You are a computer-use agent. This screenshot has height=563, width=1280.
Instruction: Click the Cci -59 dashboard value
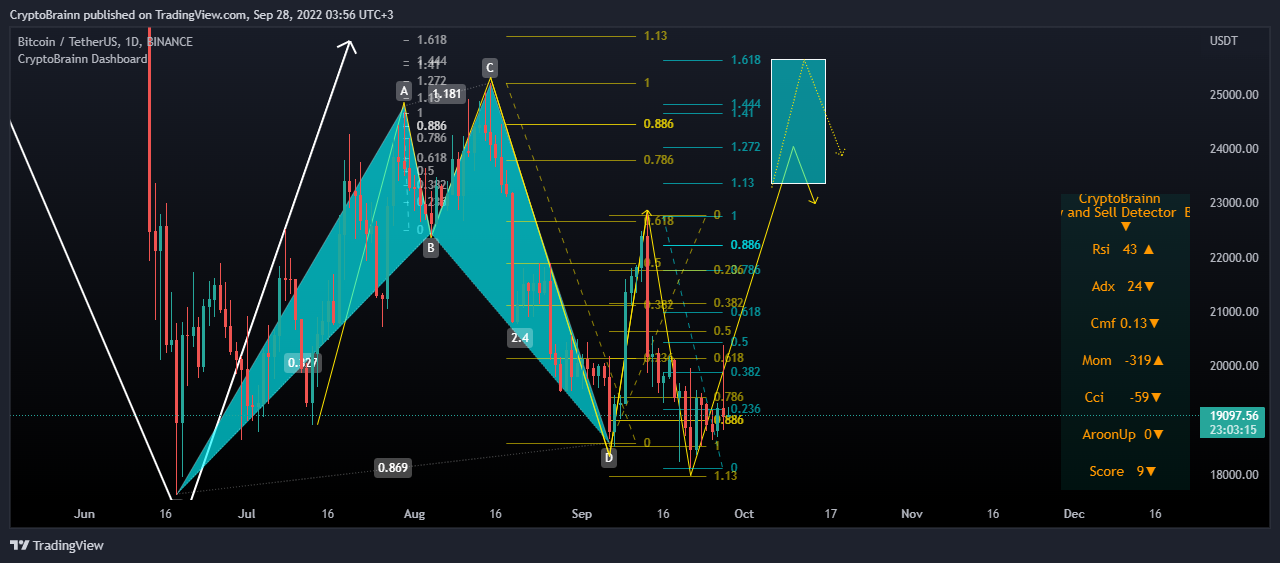click(x=1138, y=397)
